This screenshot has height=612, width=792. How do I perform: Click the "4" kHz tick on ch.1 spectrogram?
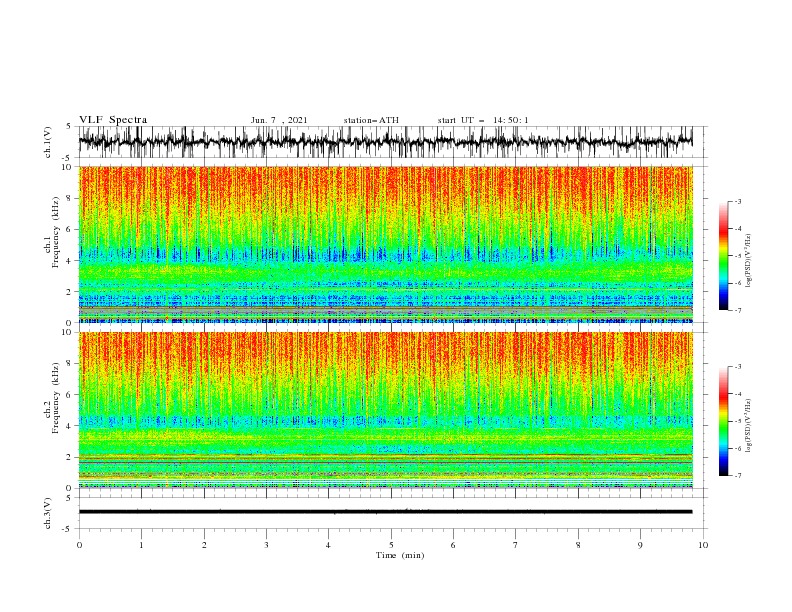tap(71, 261)
